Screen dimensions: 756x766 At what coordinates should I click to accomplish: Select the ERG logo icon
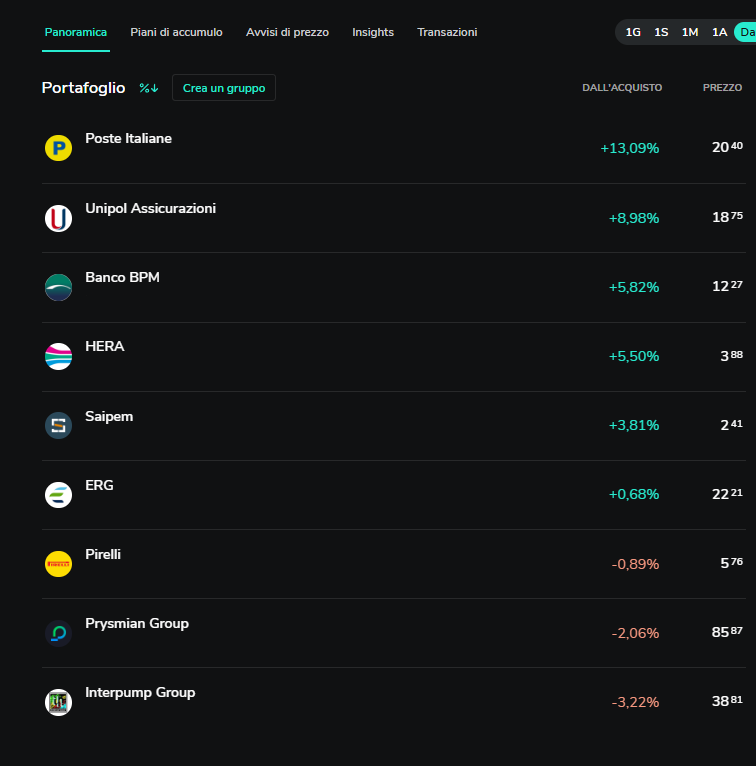[58, 494]
